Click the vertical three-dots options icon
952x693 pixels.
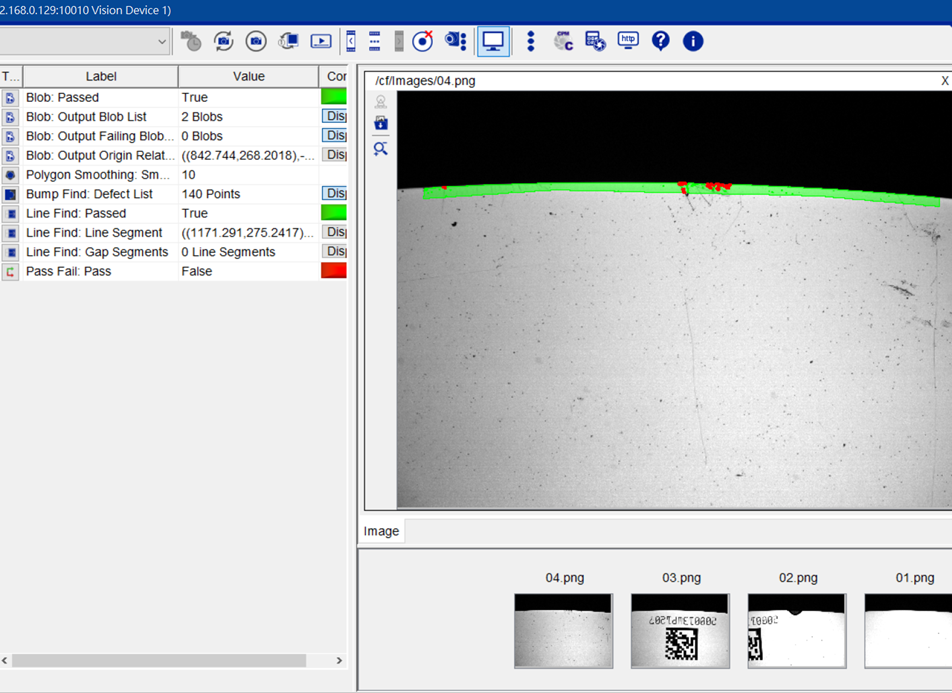pos(531,41)
